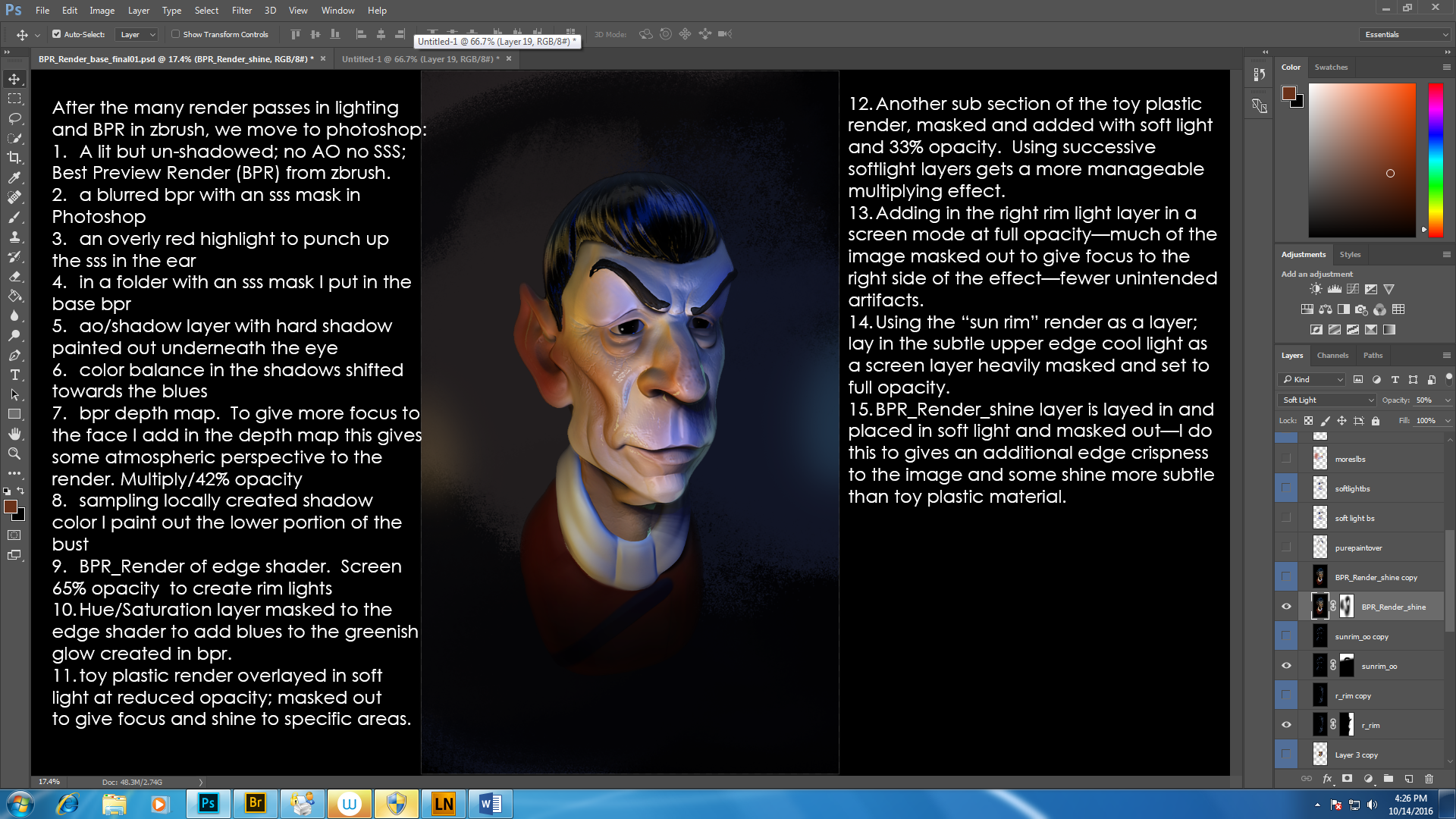Click the hue spectrum slider

tap(1436, 159)
